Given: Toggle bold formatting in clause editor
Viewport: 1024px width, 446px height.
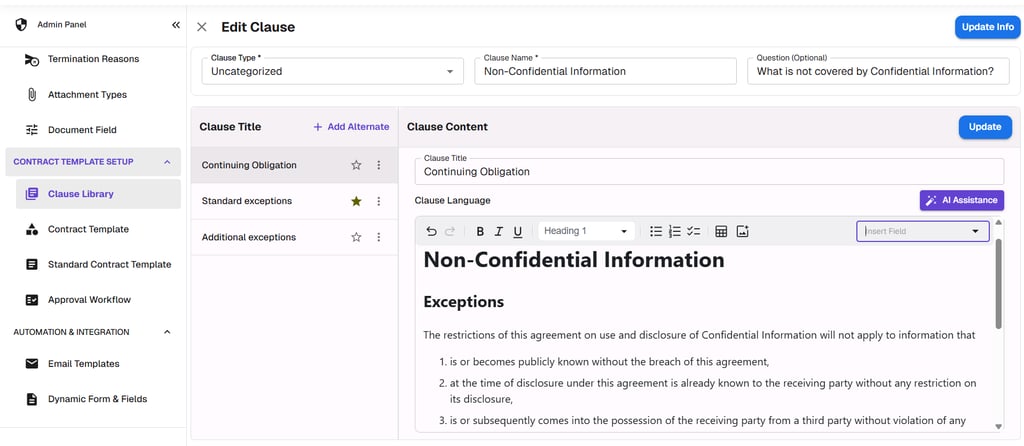Looking at the screenshot, I should [480, 231].
